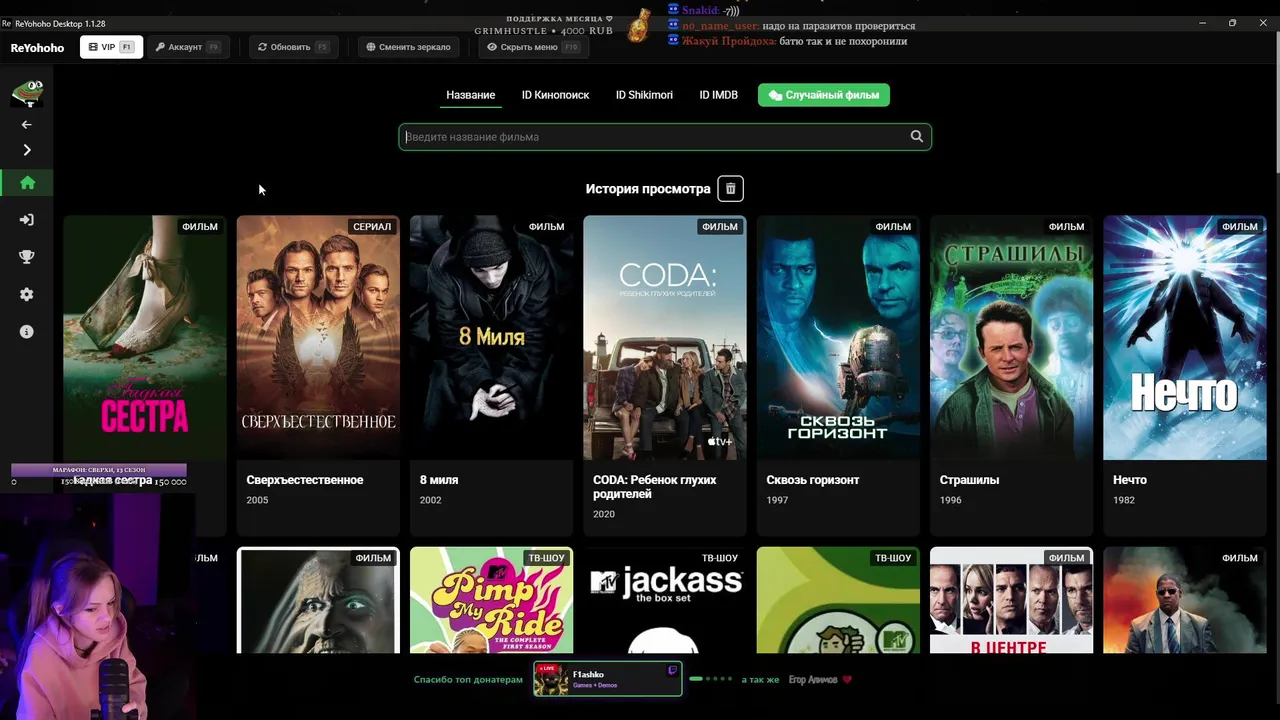
Task: Switch to the ID Shikimori tab
Action: tap(644, 95)
